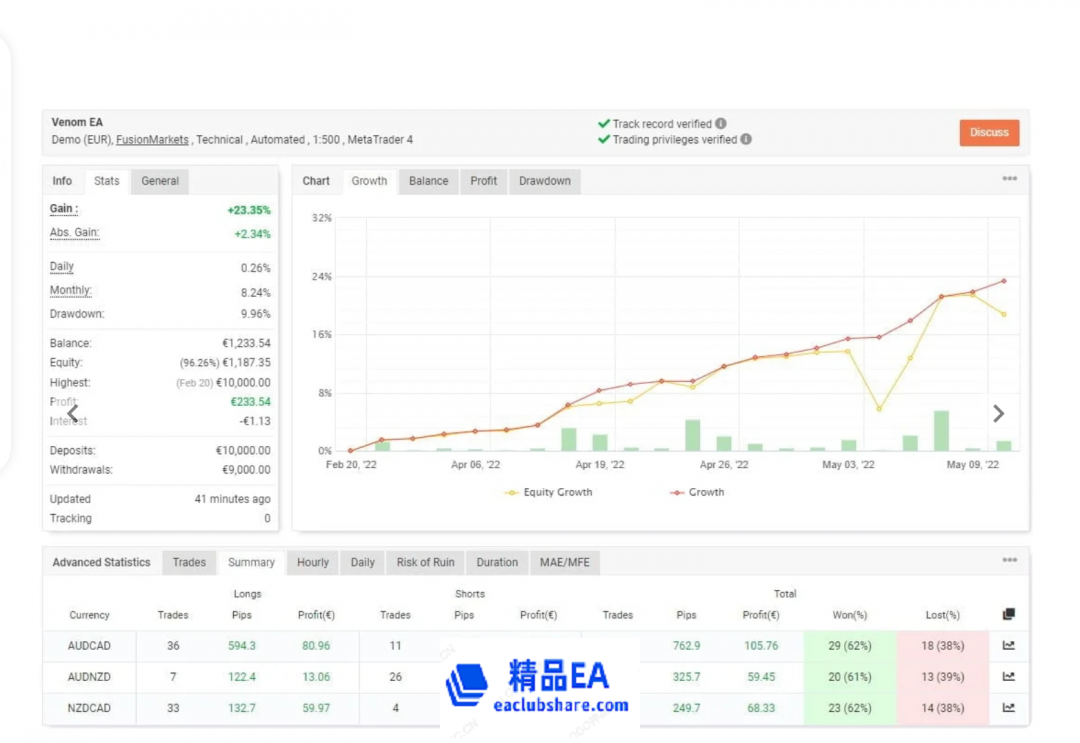The image size is (1080, 743).
Task: Click the tallest green bar near May 09
Action: 941,431
